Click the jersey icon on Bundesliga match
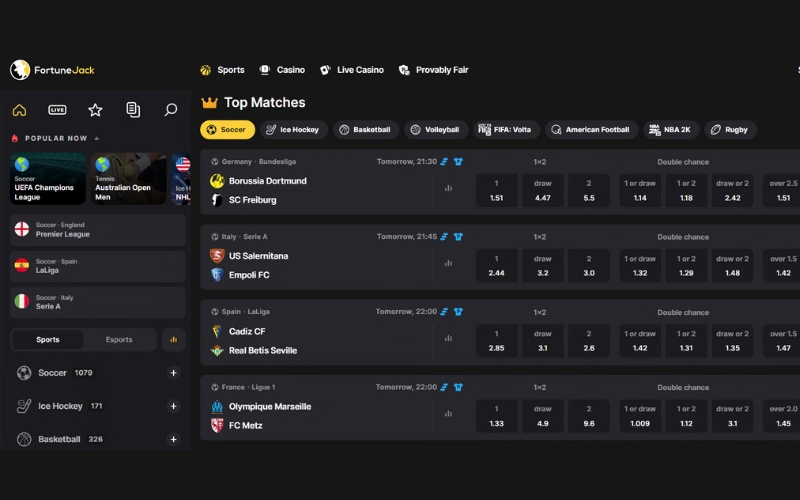 tap(458, 162)
